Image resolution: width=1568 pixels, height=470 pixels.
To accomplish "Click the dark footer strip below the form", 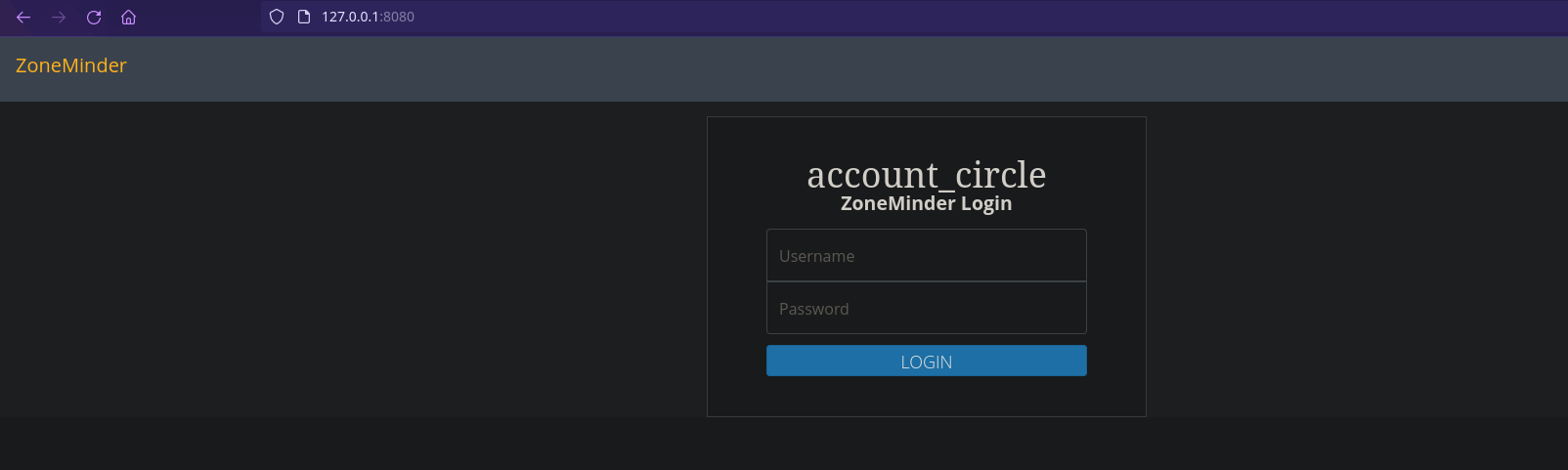I will tap(782, 444).
